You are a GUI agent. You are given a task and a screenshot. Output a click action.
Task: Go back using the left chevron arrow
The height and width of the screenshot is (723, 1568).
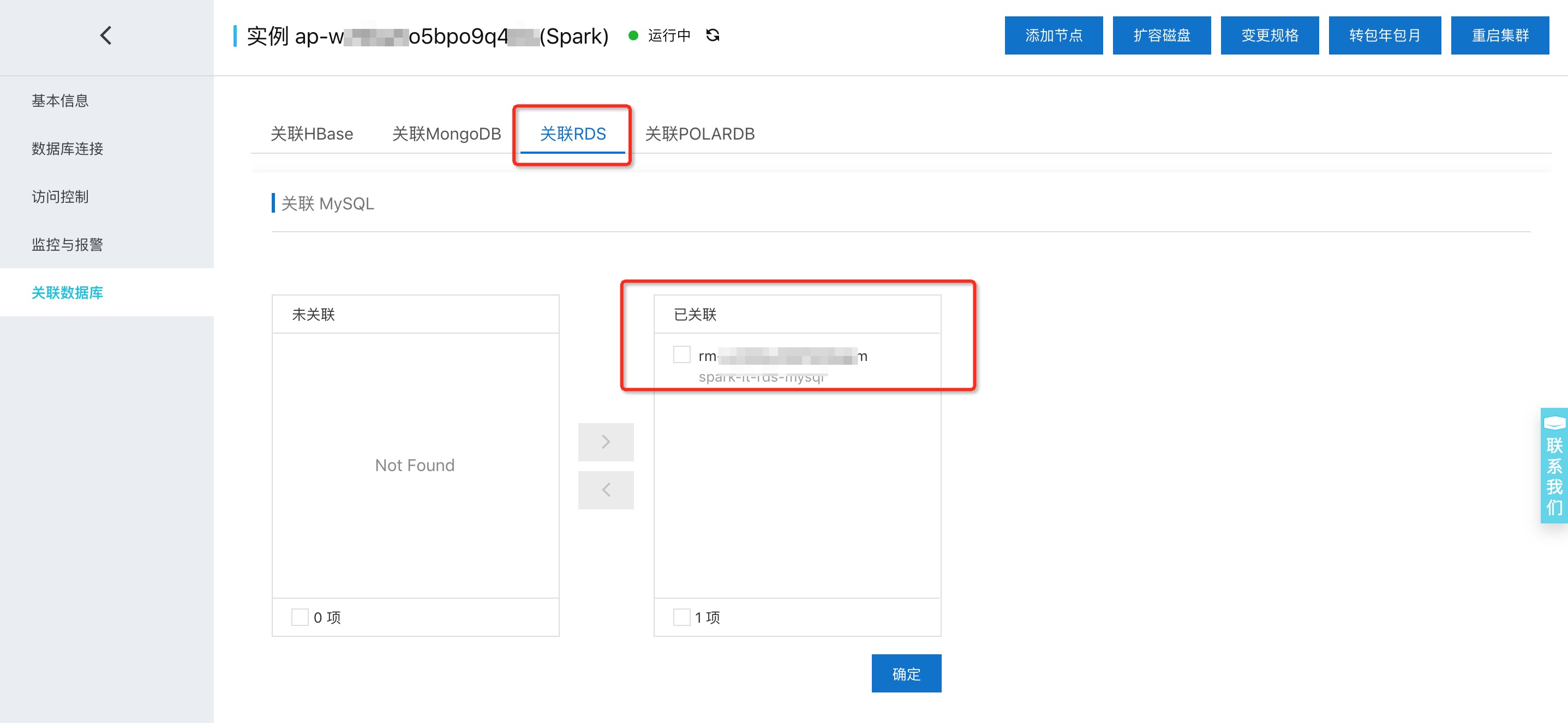[x=106, y=35]
